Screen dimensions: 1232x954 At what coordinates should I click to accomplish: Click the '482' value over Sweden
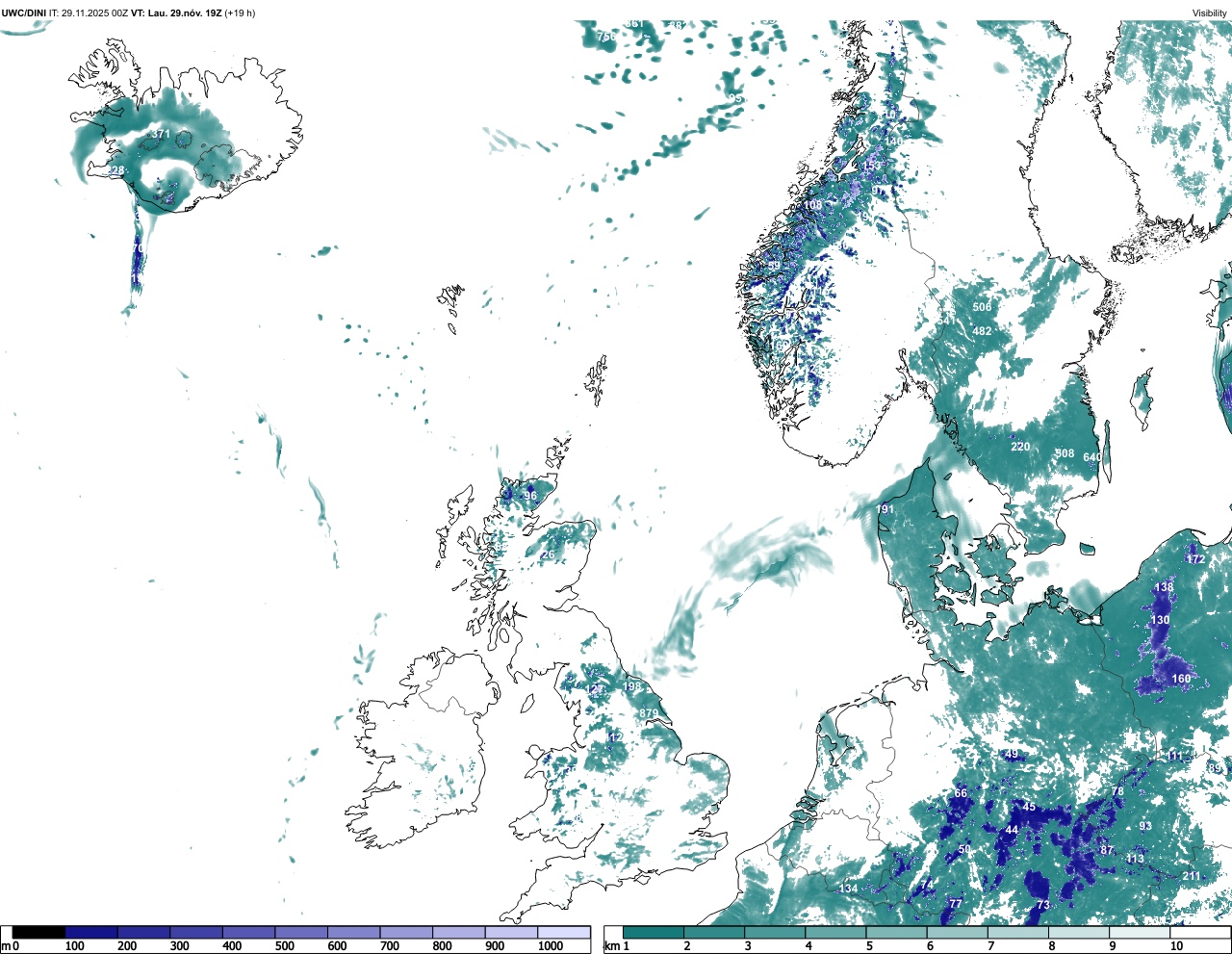[982, 331]
